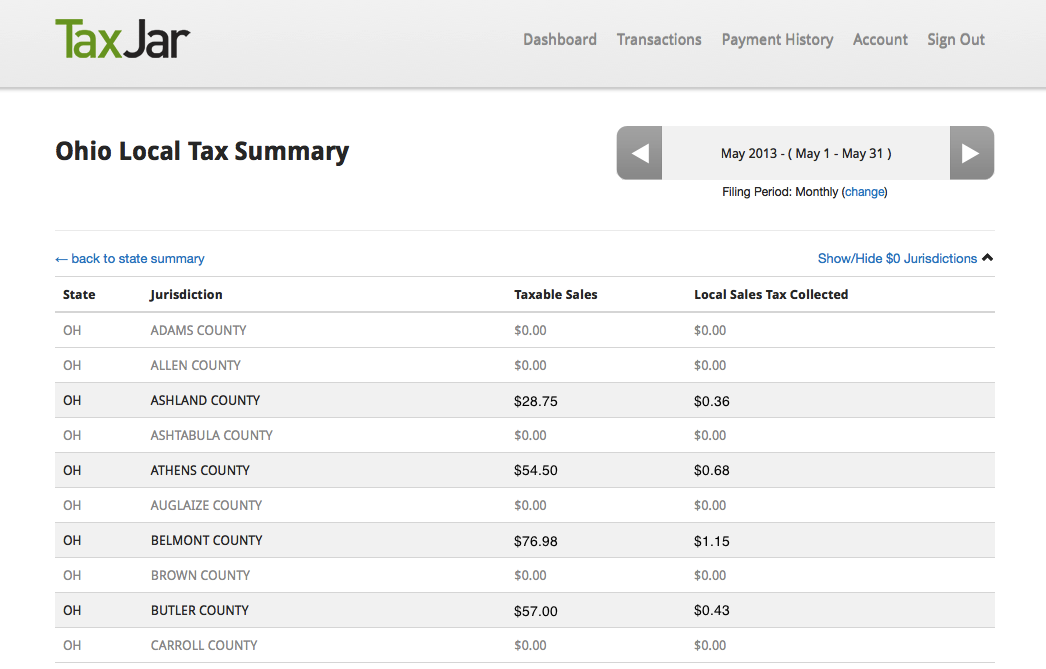
Task: Select BELMONT COUNTY jurisdiction cell
Action: coord(206,540)
